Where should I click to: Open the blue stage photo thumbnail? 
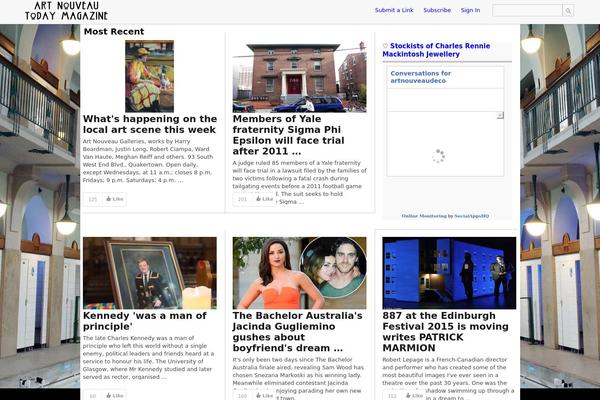[x=449, y=273]
